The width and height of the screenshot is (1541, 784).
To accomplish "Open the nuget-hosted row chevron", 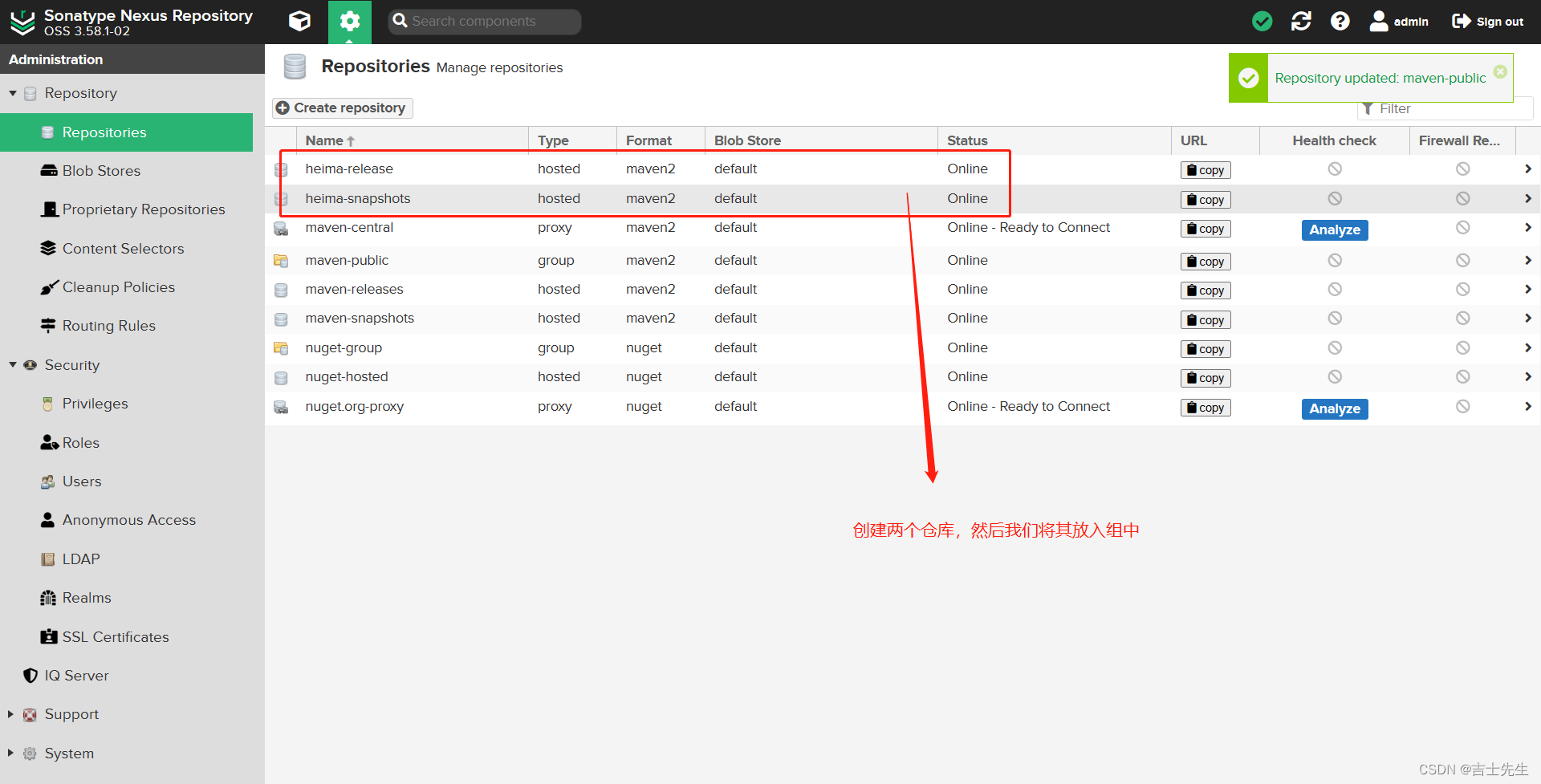I will coord(1528,376).
